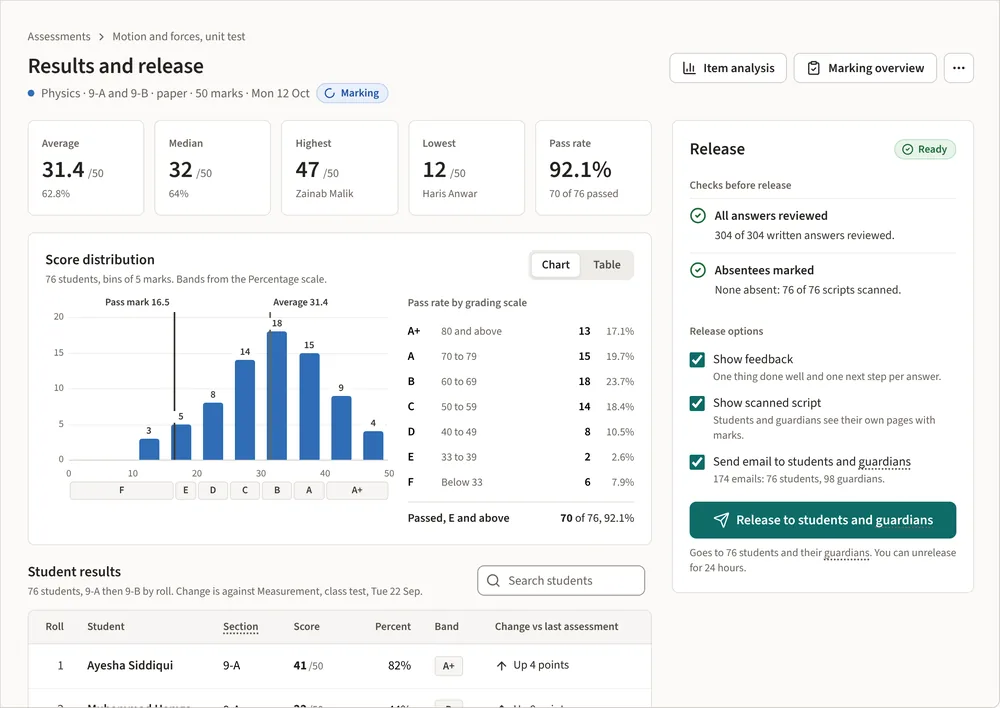
Task: Click the Band column header
Action: pos(446,627)
